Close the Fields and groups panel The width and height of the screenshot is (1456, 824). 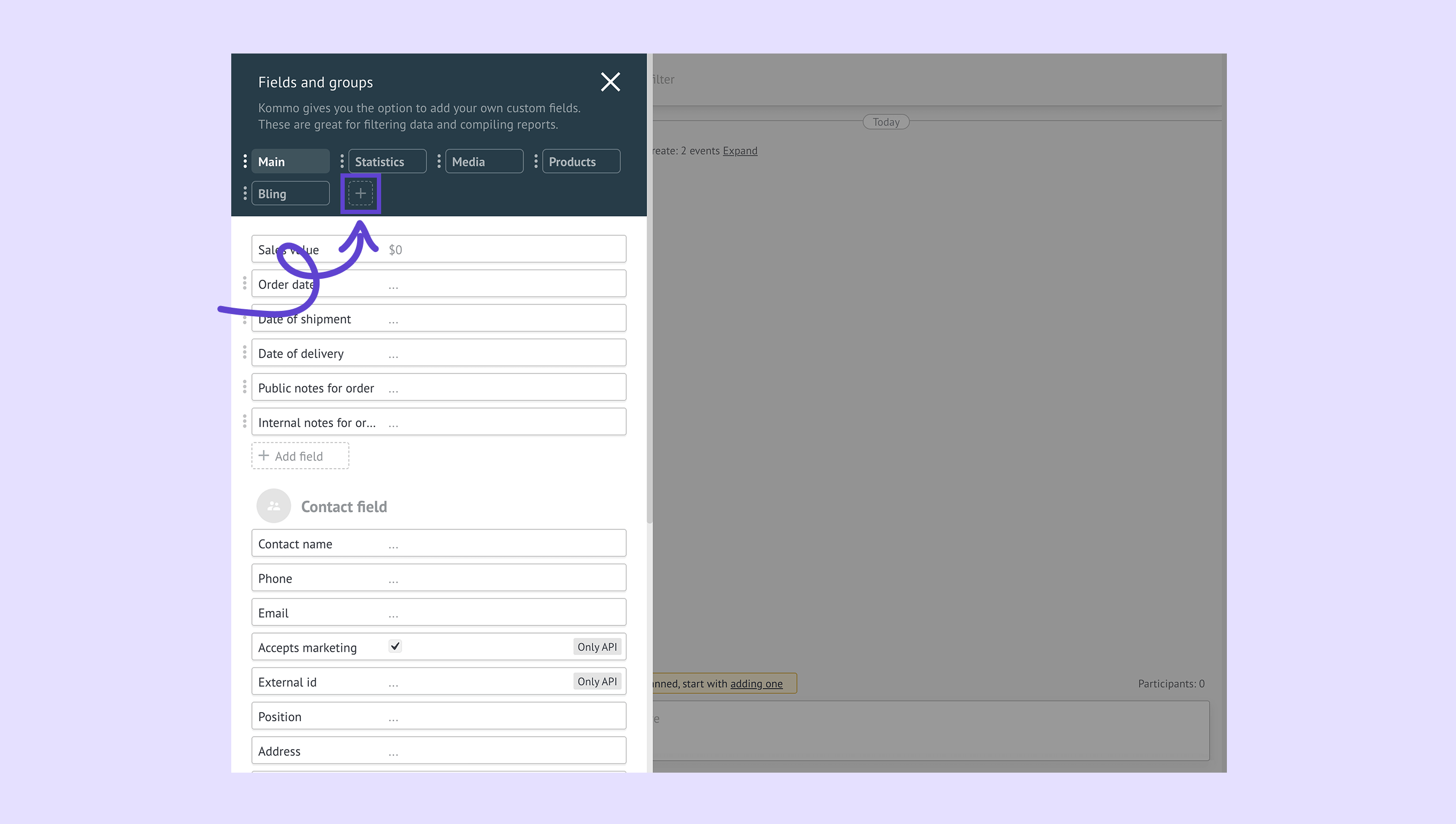click(x=610, y=82)
